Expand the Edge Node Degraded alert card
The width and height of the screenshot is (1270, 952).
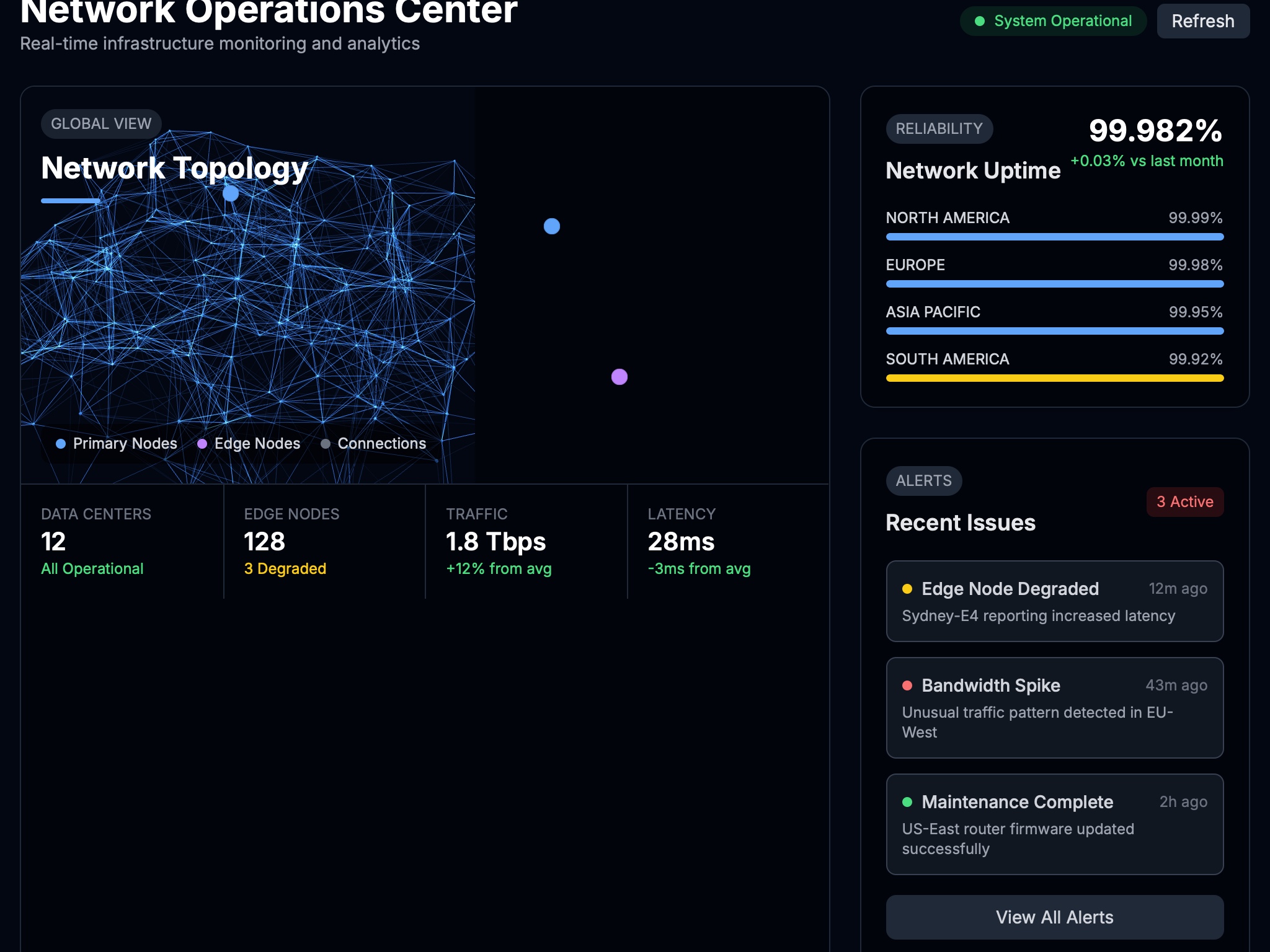(1055, 601)
